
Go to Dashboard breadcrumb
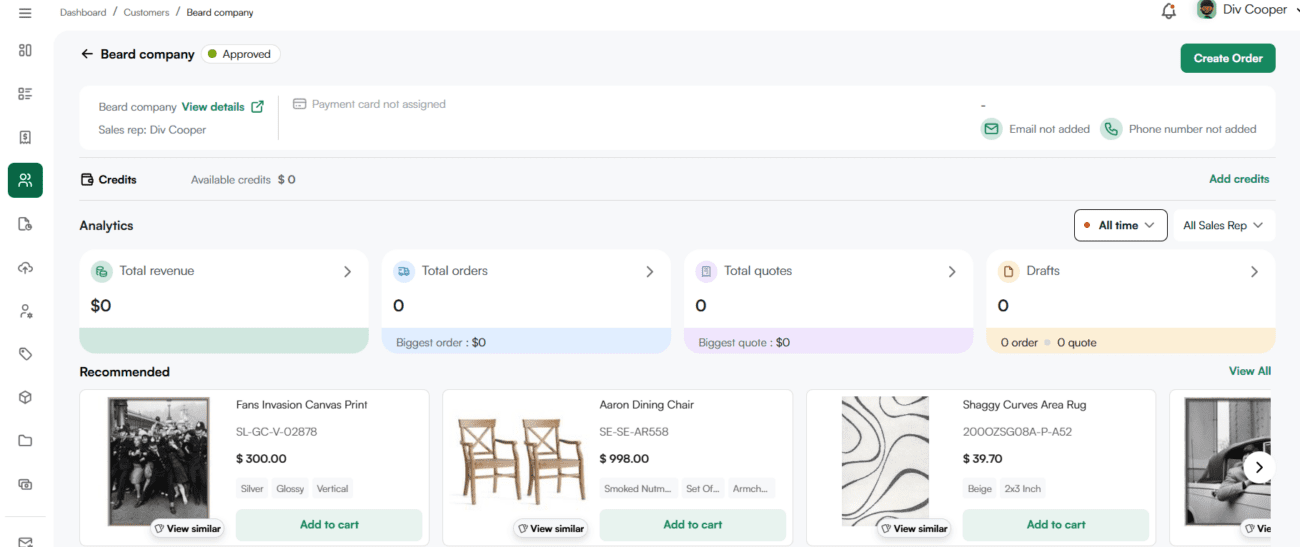tap(83, 13)
